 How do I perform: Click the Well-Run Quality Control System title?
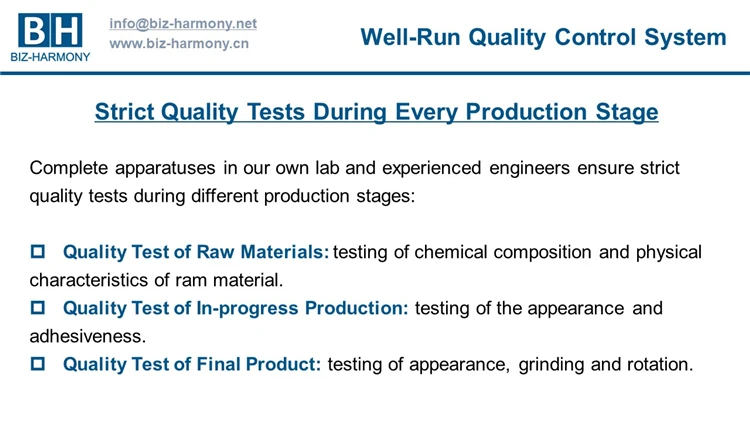pyautogui.click(x=543, y=37)
